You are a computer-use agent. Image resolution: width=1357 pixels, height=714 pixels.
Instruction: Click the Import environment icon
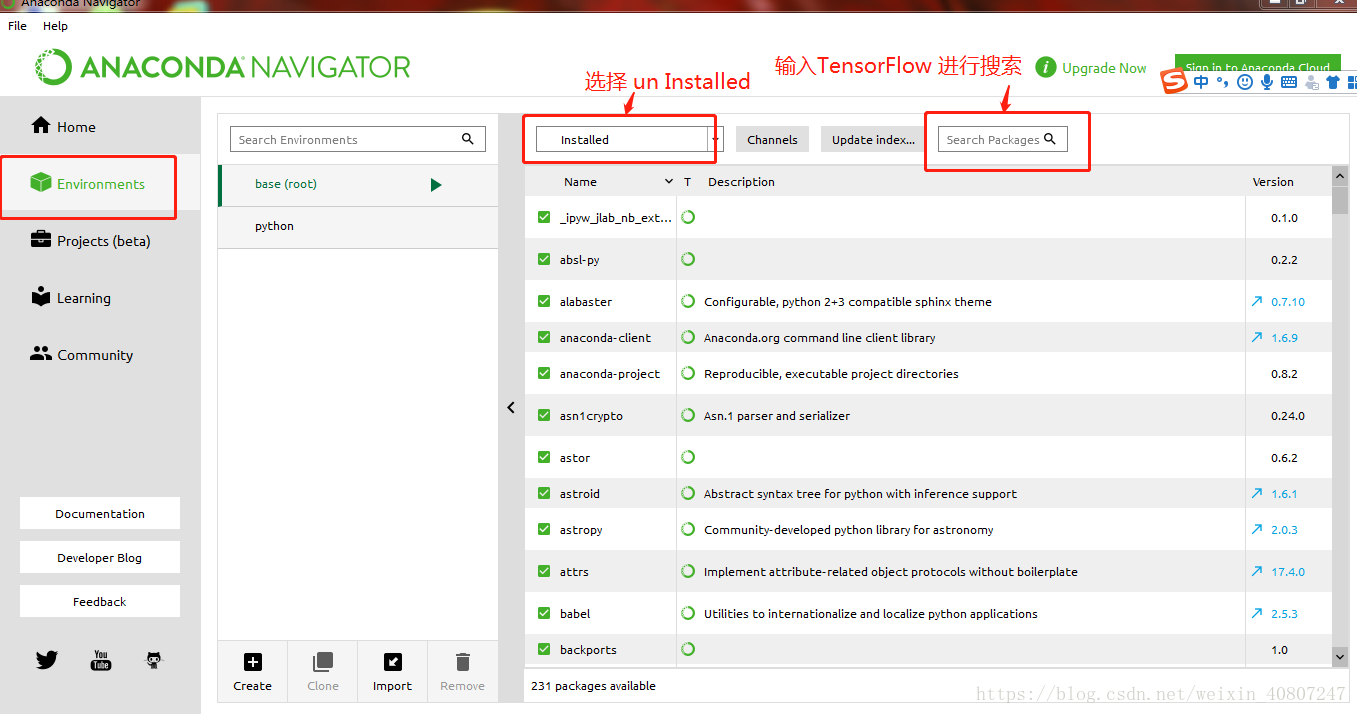(x=393, y=662)
